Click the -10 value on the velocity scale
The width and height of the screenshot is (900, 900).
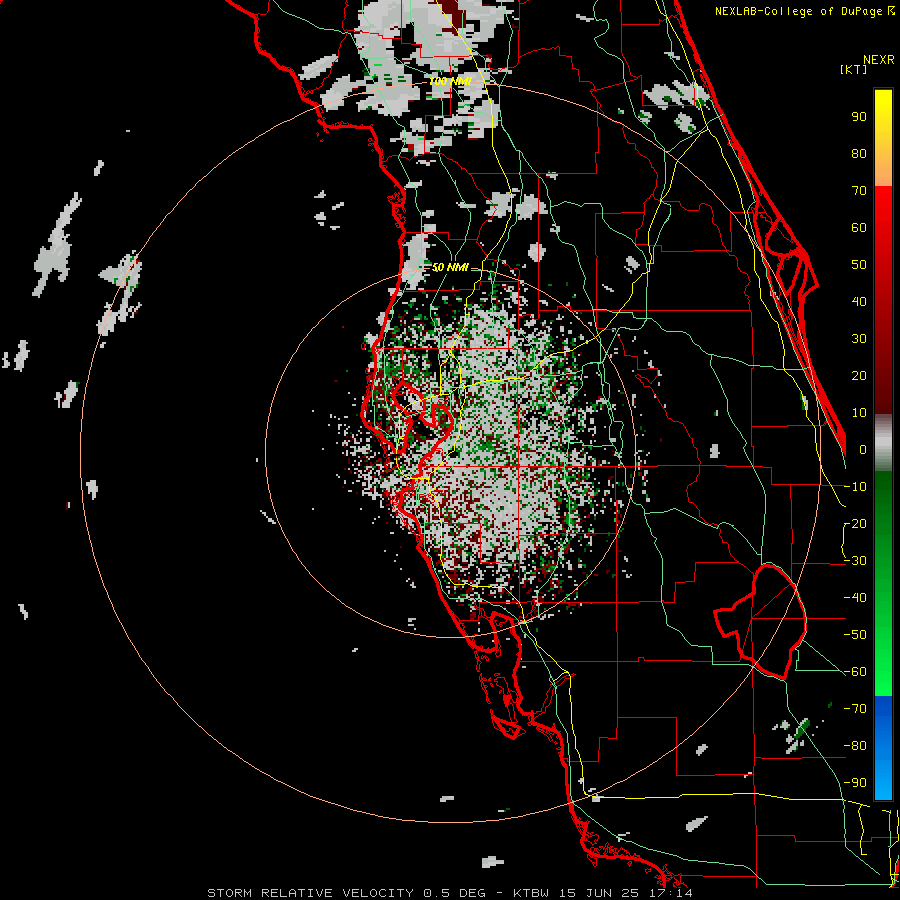click(x=855, y=487)
